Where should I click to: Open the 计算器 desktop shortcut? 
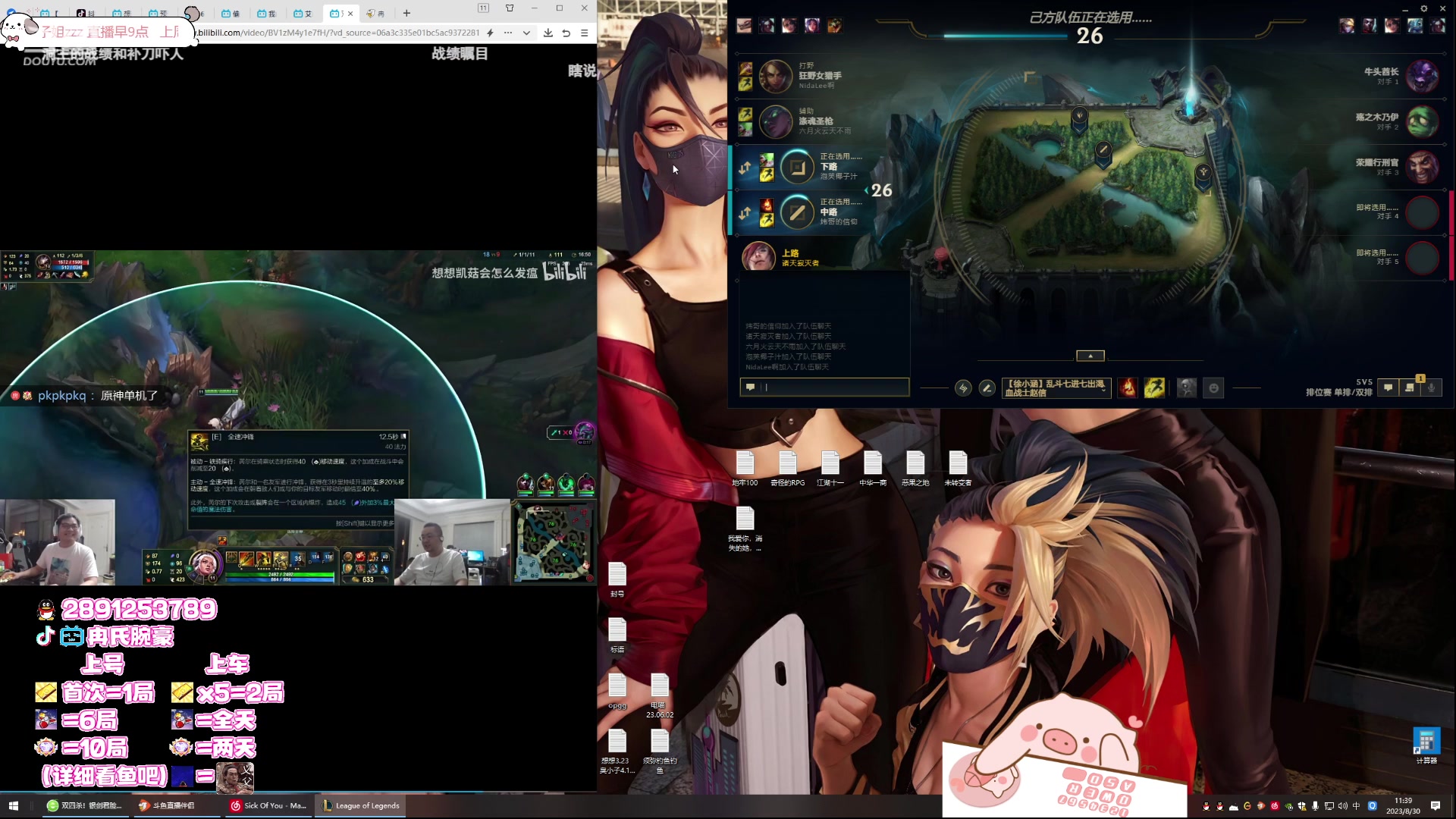[x=1426, y=745]
